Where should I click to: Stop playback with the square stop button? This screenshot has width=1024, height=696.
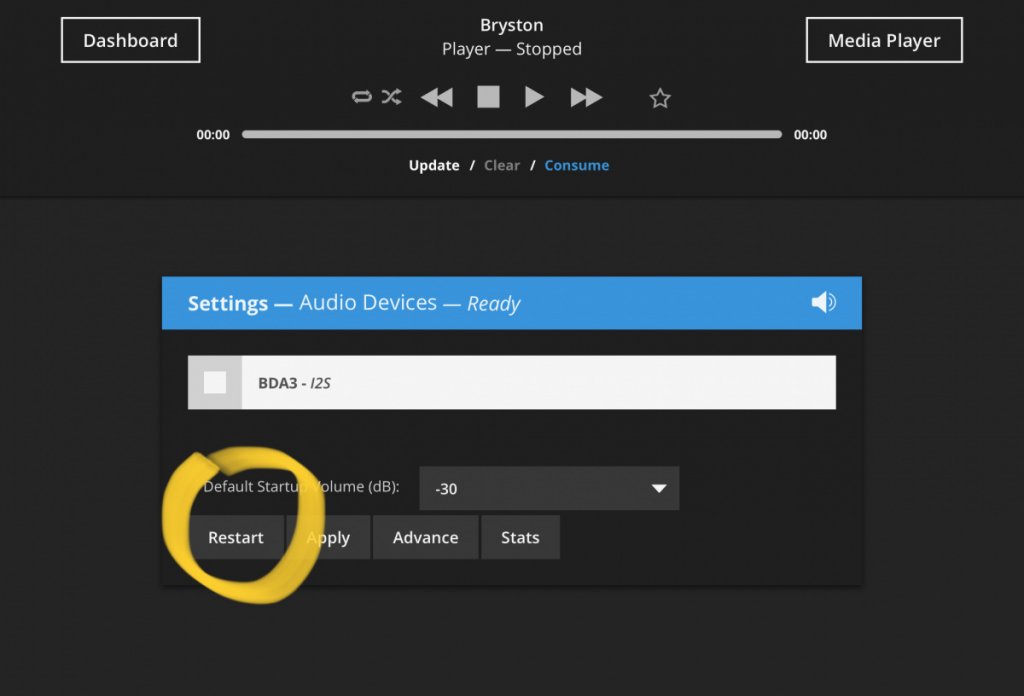[488, 97]
